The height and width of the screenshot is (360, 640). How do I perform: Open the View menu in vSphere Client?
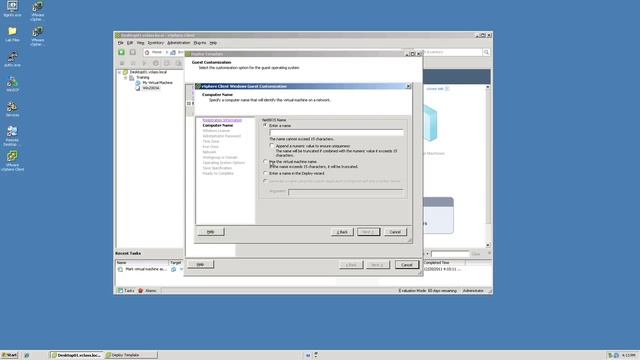point(140,43)
